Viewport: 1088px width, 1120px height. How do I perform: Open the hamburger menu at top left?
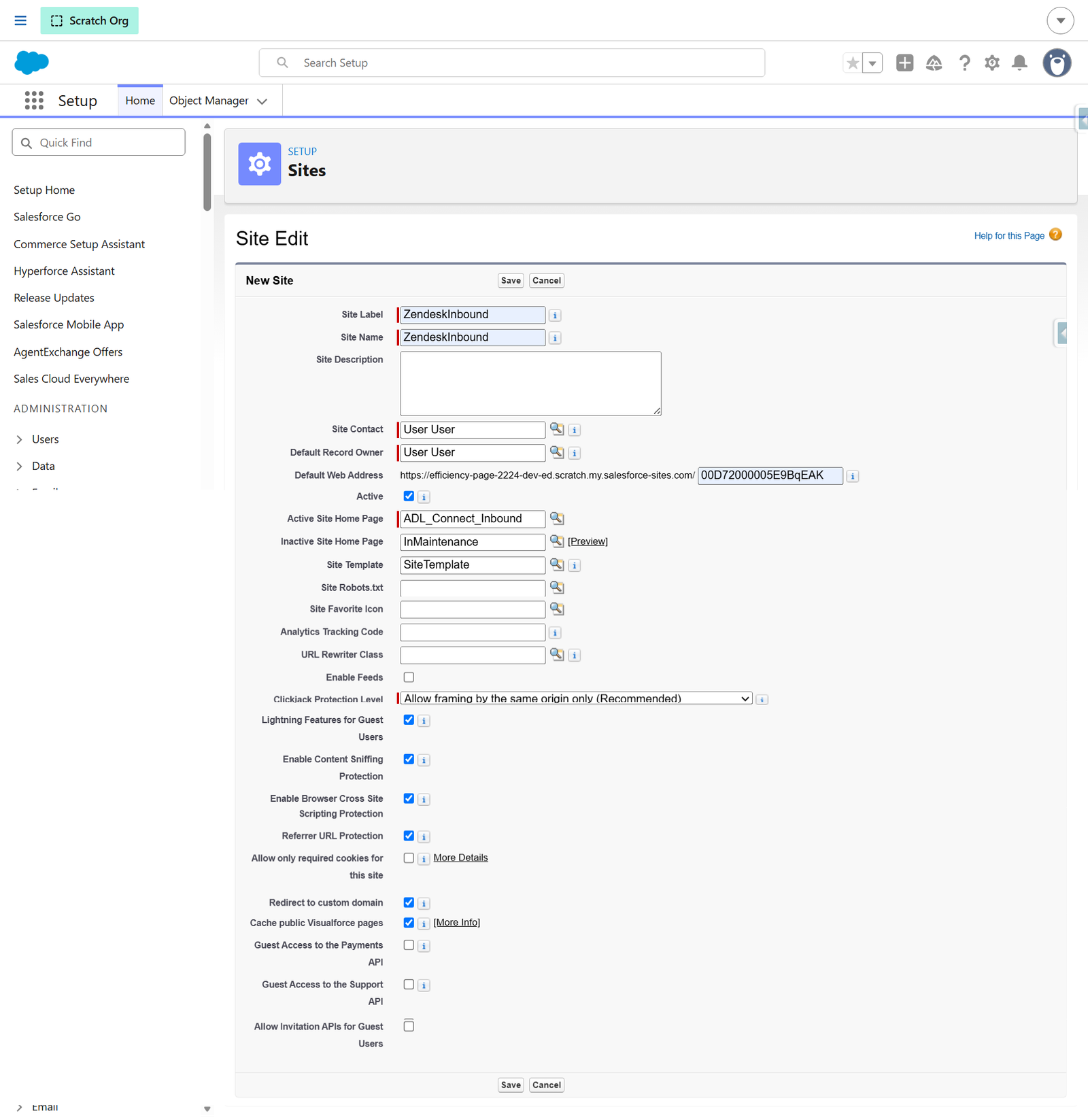point(20,20)
